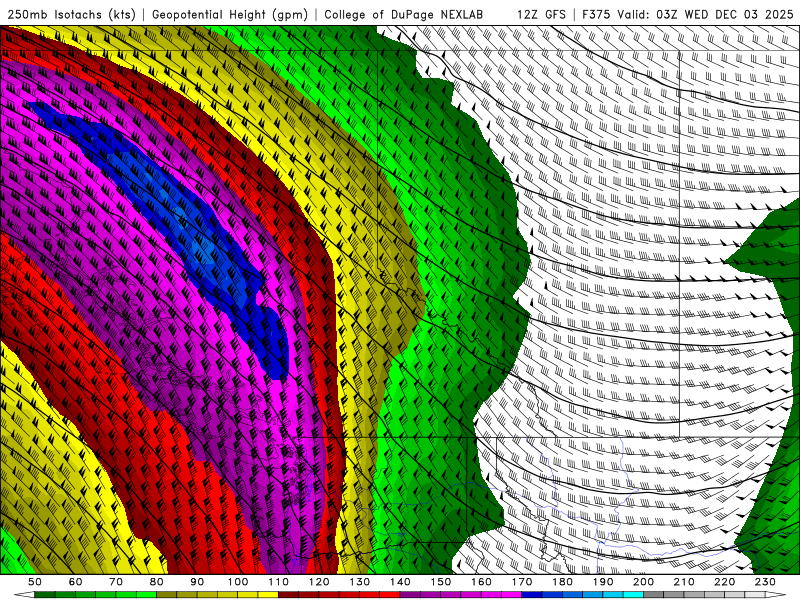Click the 100 kt color scale label

(x=238, y=582)
